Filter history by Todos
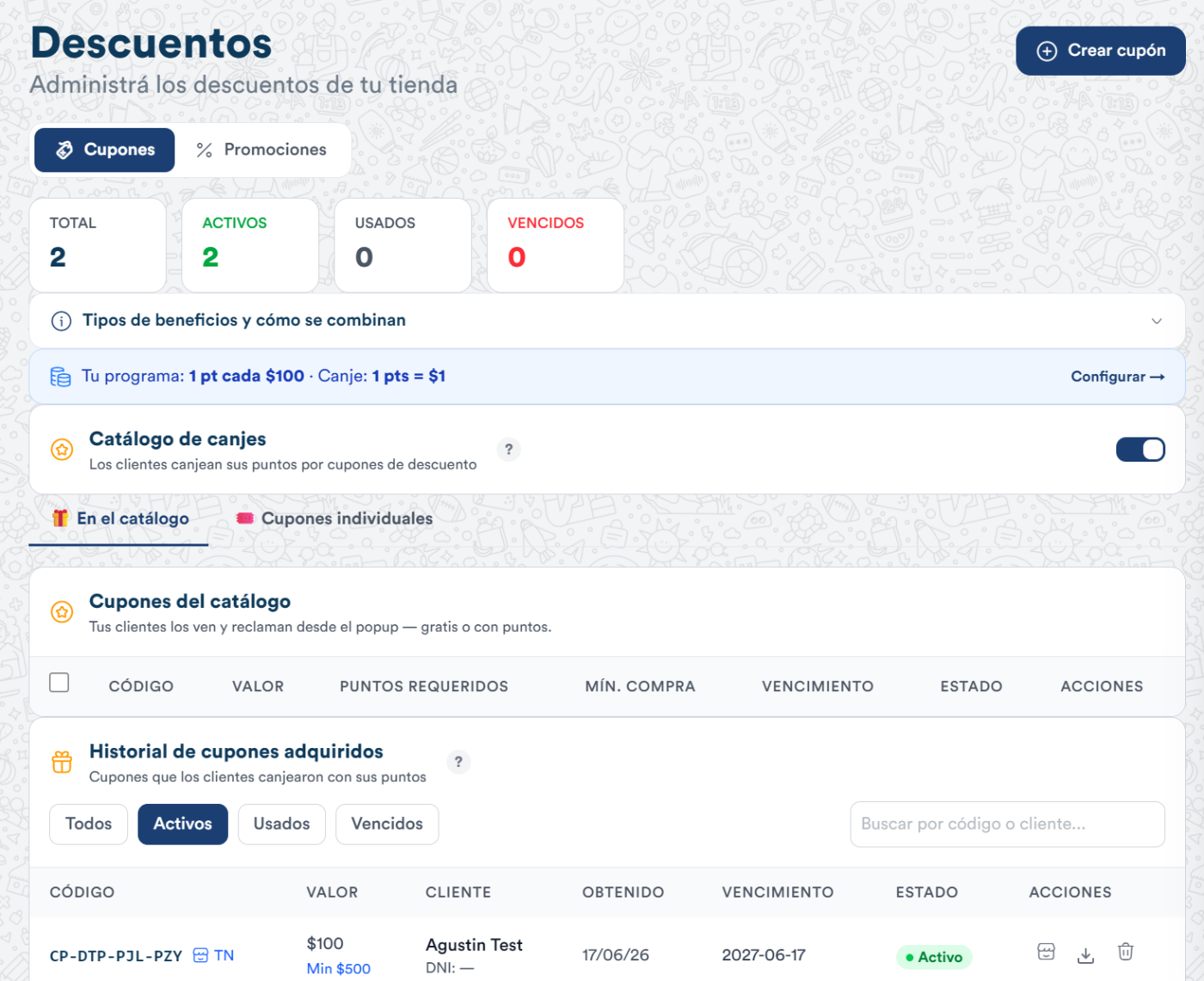Viewport: 1204px width, 981px height. coord(89,824)
